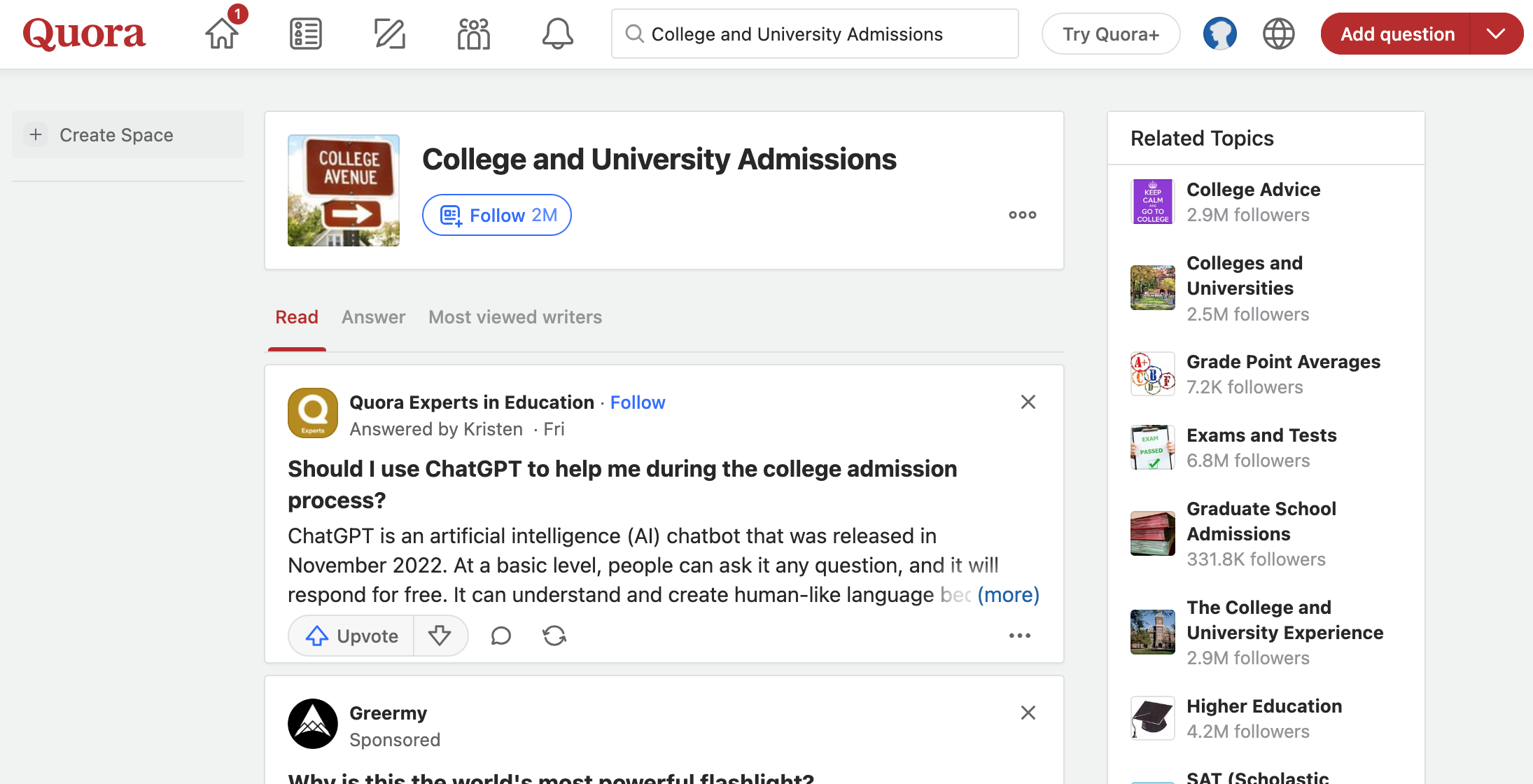The image size is (1533, 784).
Task: Go to Quora home feed icon
Action: [222, 34]
